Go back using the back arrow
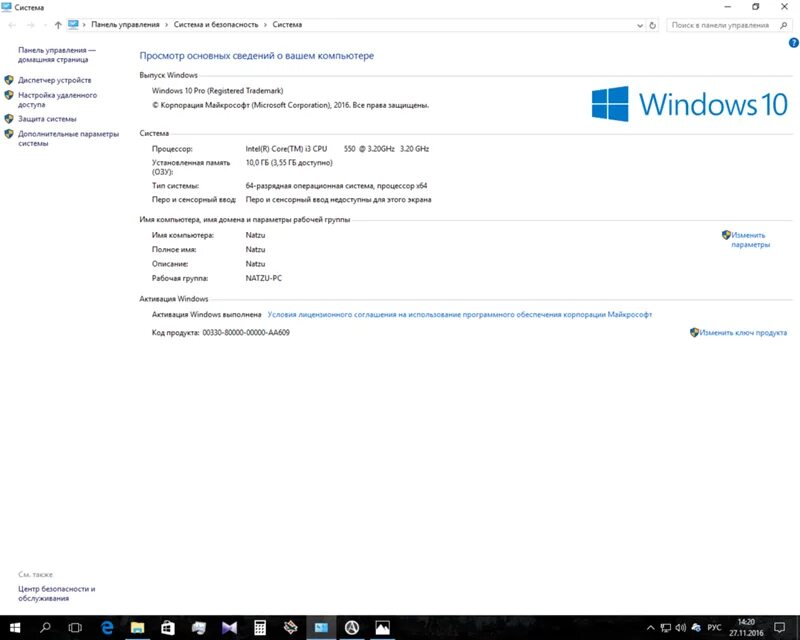Screen dimensions: 800x640 coord(12,25)
